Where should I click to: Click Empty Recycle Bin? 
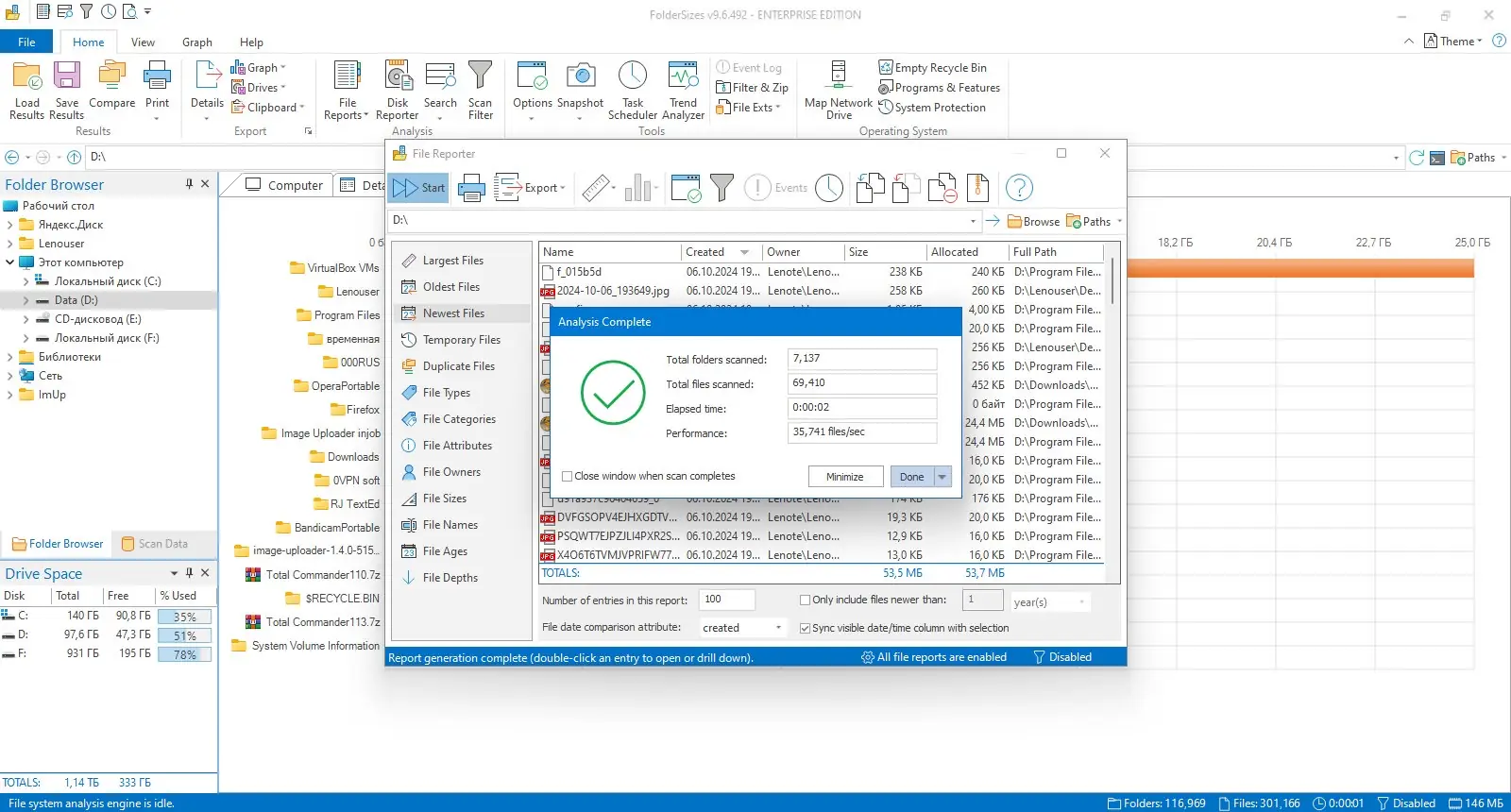932,68
